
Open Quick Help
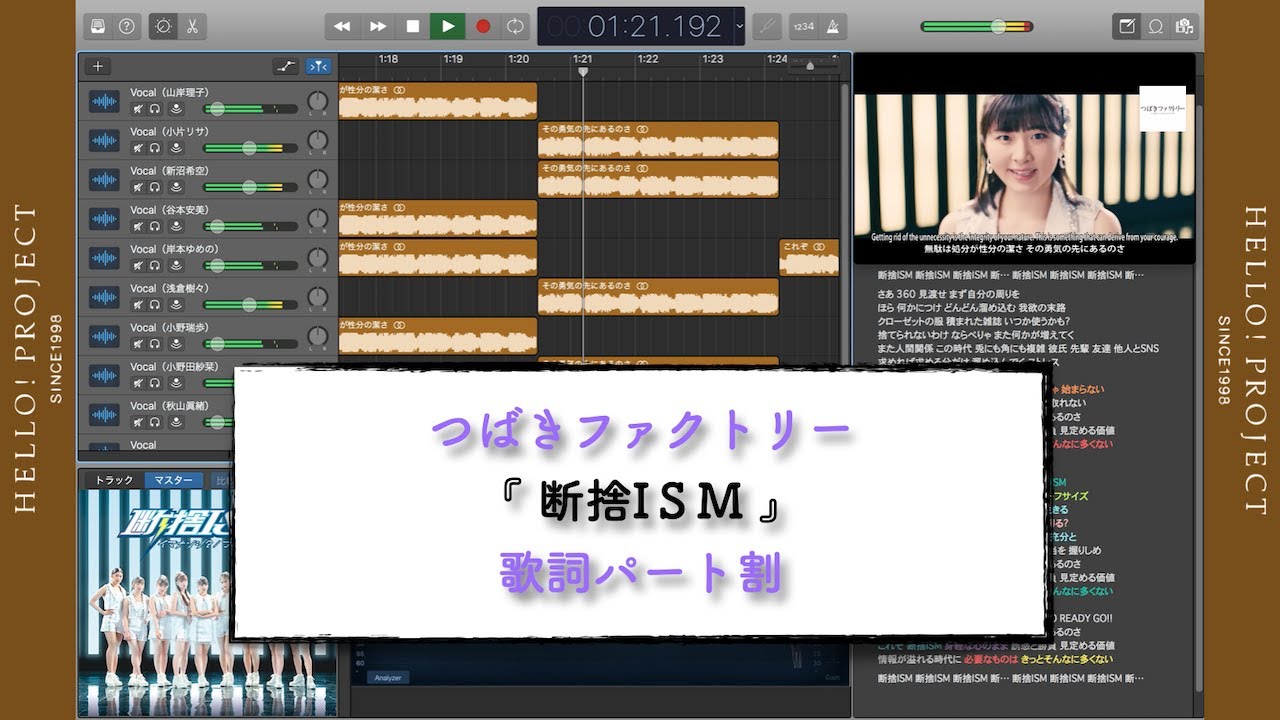[x=126, y=26]
